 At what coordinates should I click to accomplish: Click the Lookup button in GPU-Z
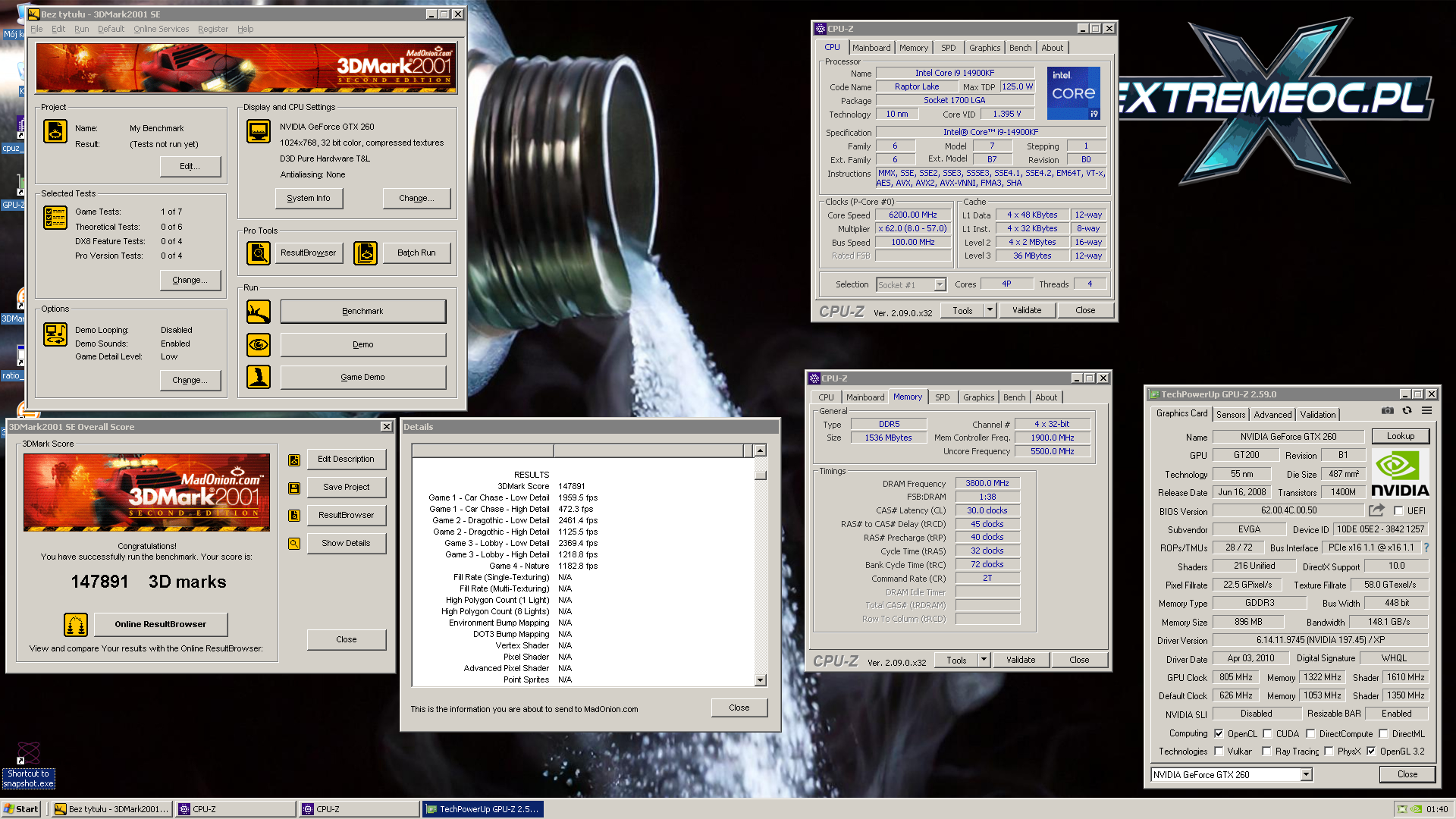[x=1401, y=436]
